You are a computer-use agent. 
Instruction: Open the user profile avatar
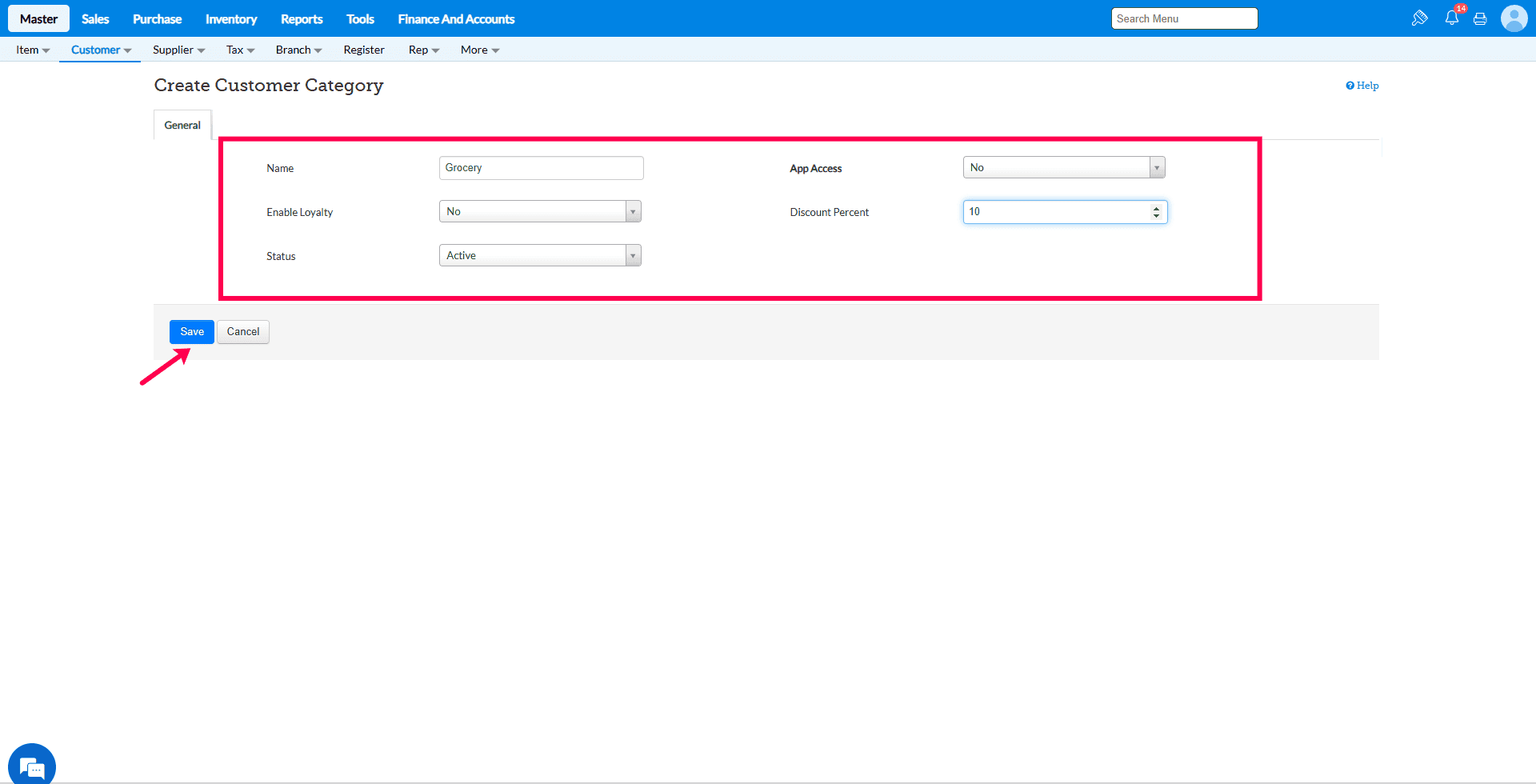1514,18
